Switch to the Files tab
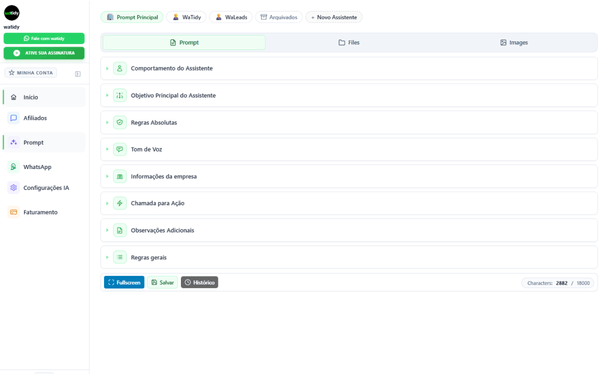Image resolution: width=600 pixels, height=375 pixels. [x=349, y=42]
